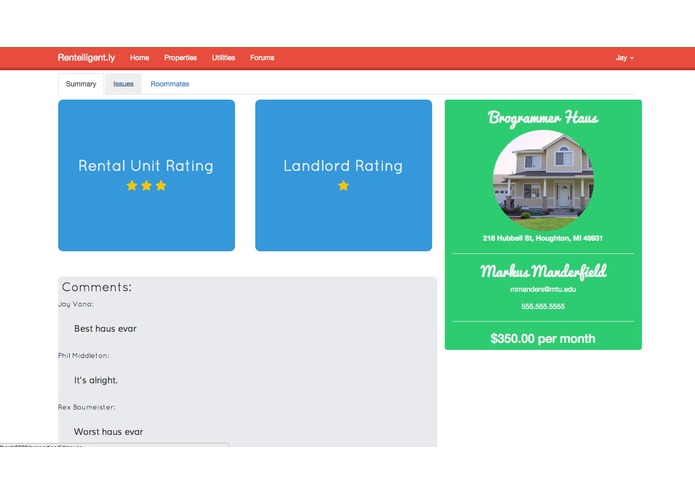Click address 216 Hubbell St, Houghton
695x494 pixels.
coord(543,238)
